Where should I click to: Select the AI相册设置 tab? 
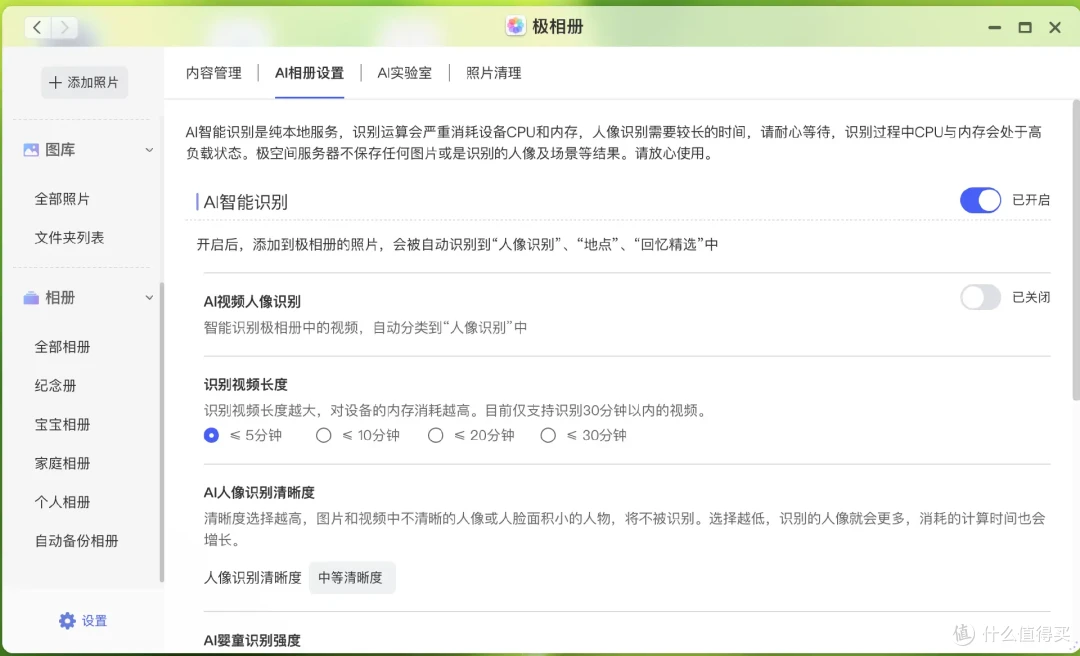tap(309, 73)
